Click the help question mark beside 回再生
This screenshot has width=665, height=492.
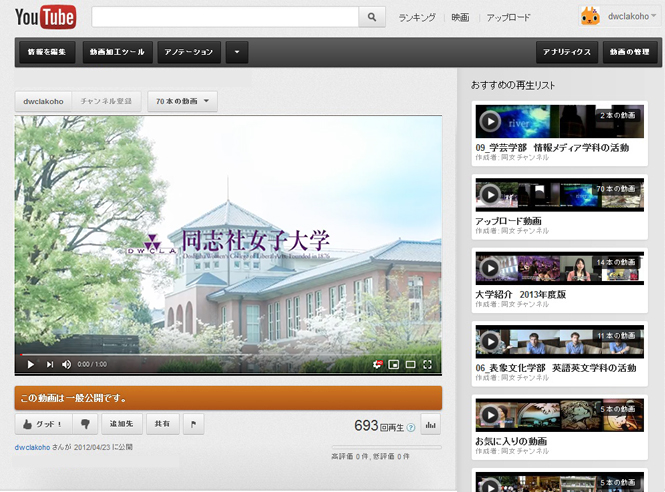411,428
